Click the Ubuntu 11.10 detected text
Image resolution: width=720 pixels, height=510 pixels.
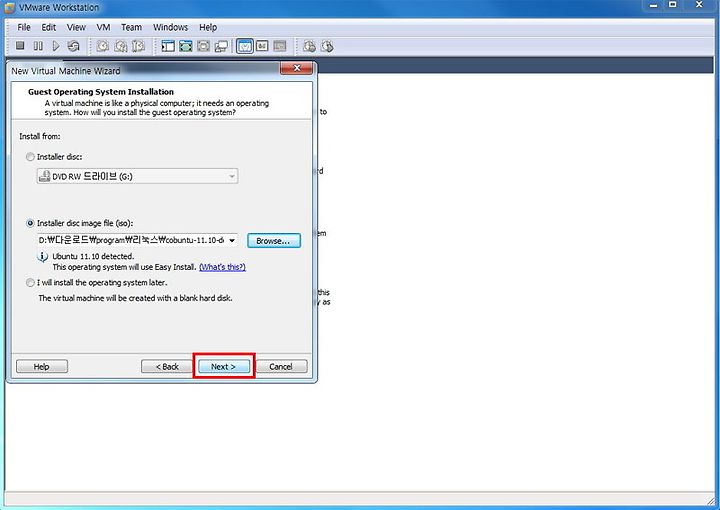93,256
